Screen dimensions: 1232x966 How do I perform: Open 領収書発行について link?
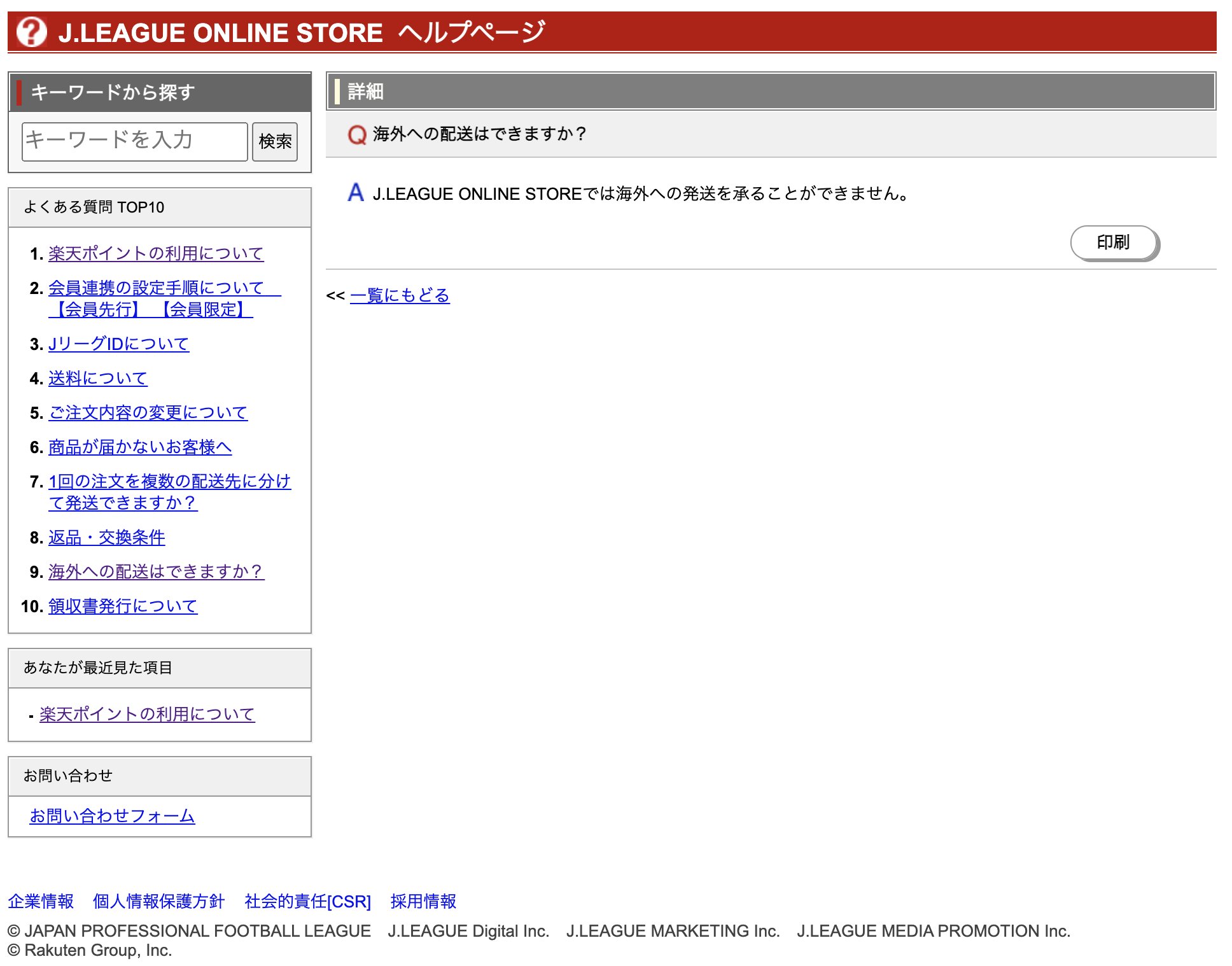tap(123, 606)
